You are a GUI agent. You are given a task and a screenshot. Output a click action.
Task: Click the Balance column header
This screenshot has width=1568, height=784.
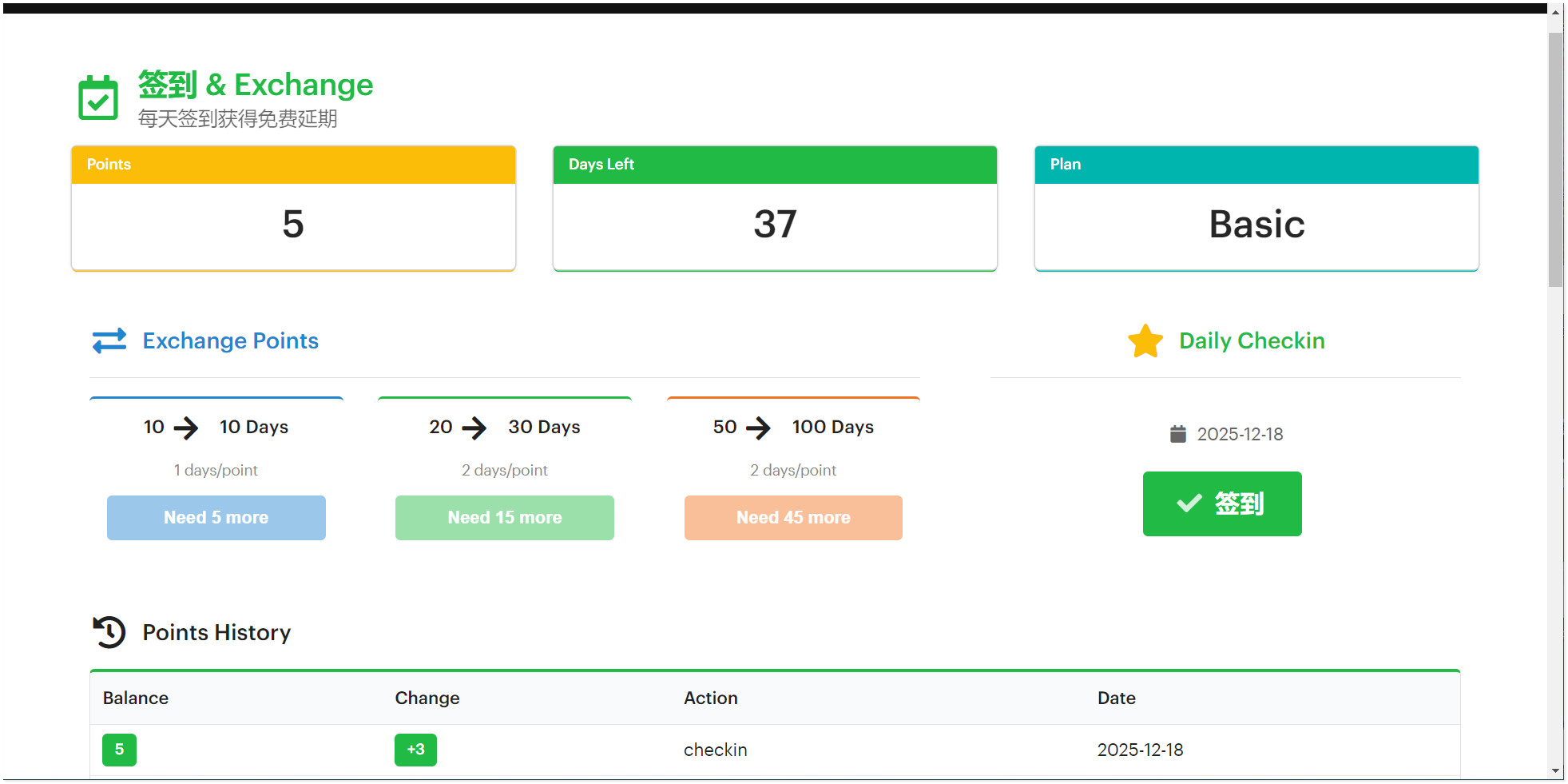tap(136, 698)
